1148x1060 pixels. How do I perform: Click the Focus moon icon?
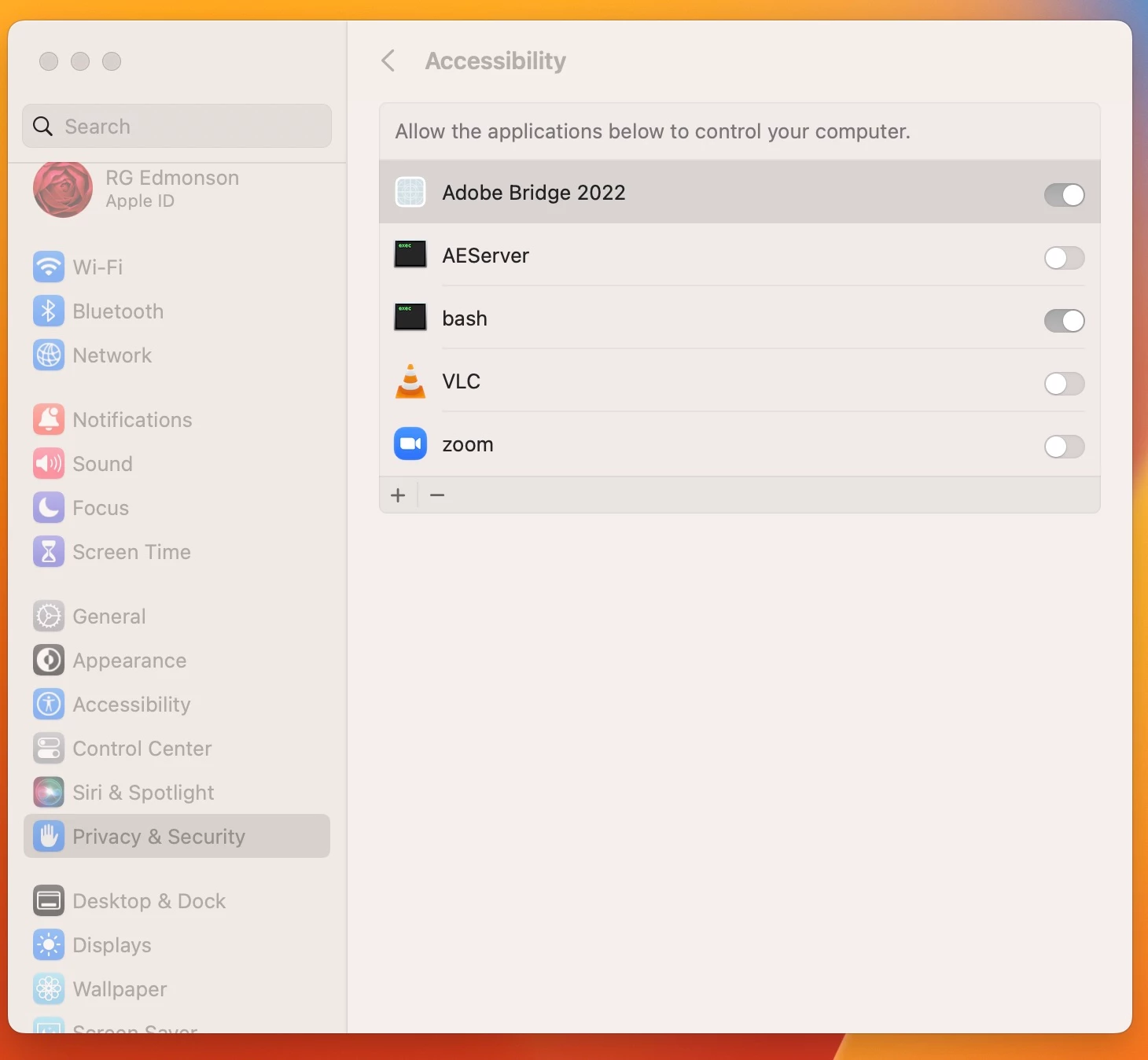click(x=49, y=508)
